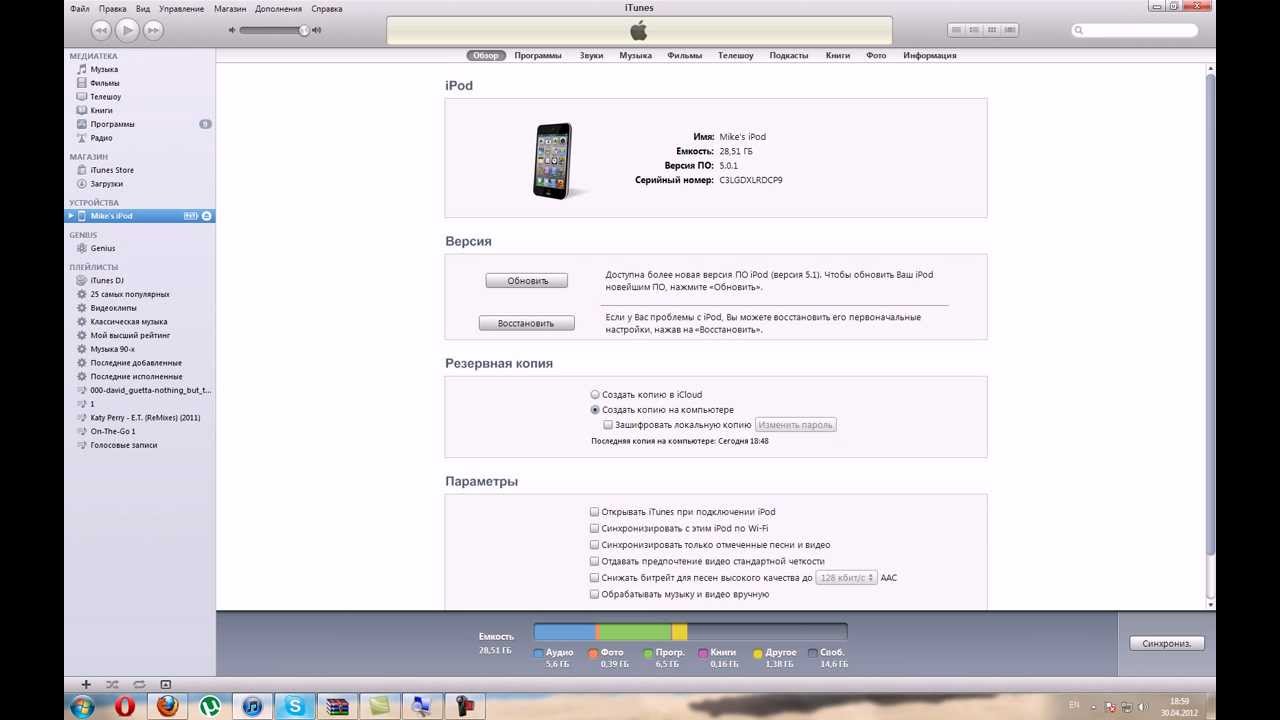
Task: Switch to the Информация tab
Action: click(930, 56)
